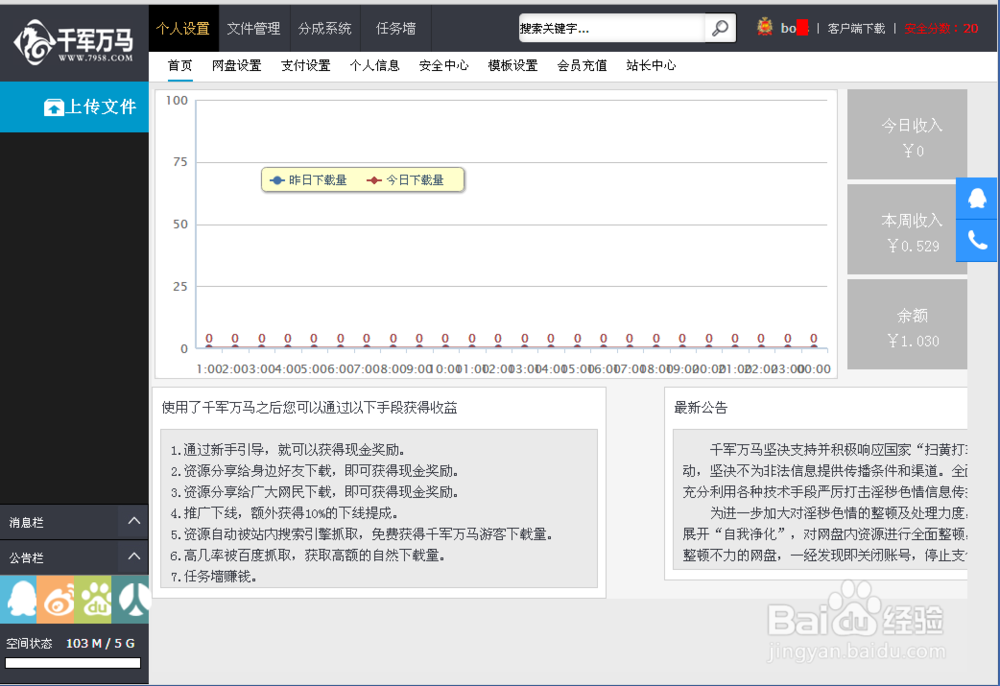1000x686 pixels.
Task: Switch to the 首页 tab
Action: 180,66
